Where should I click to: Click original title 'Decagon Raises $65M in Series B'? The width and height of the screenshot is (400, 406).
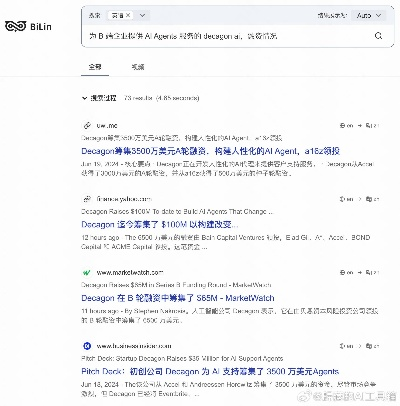click(176, 285)
